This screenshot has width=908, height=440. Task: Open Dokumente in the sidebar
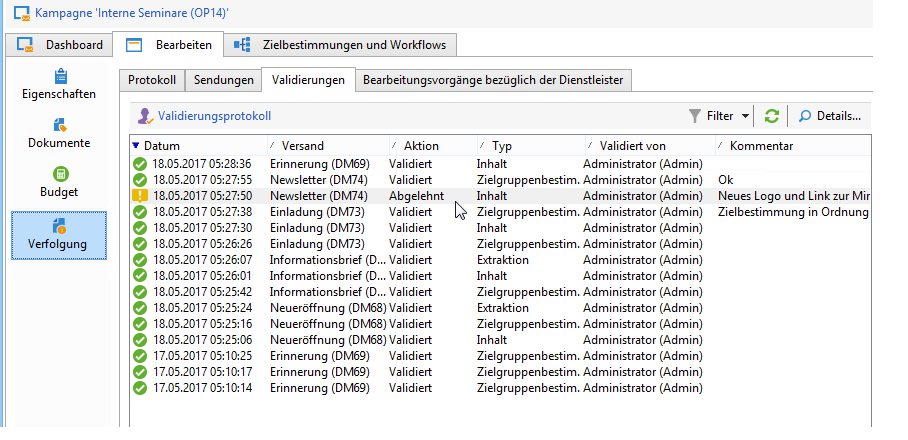tap(59, 133)
